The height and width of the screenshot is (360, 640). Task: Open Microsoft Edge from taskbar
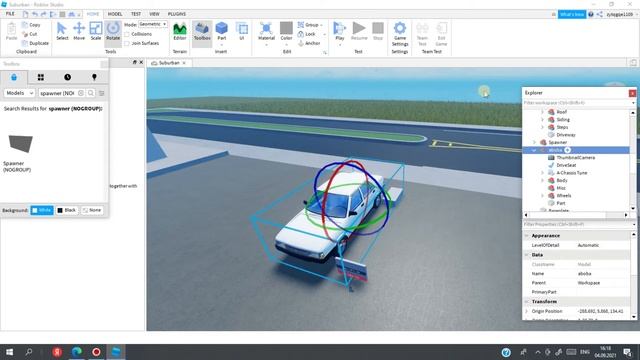click(77, 352)
